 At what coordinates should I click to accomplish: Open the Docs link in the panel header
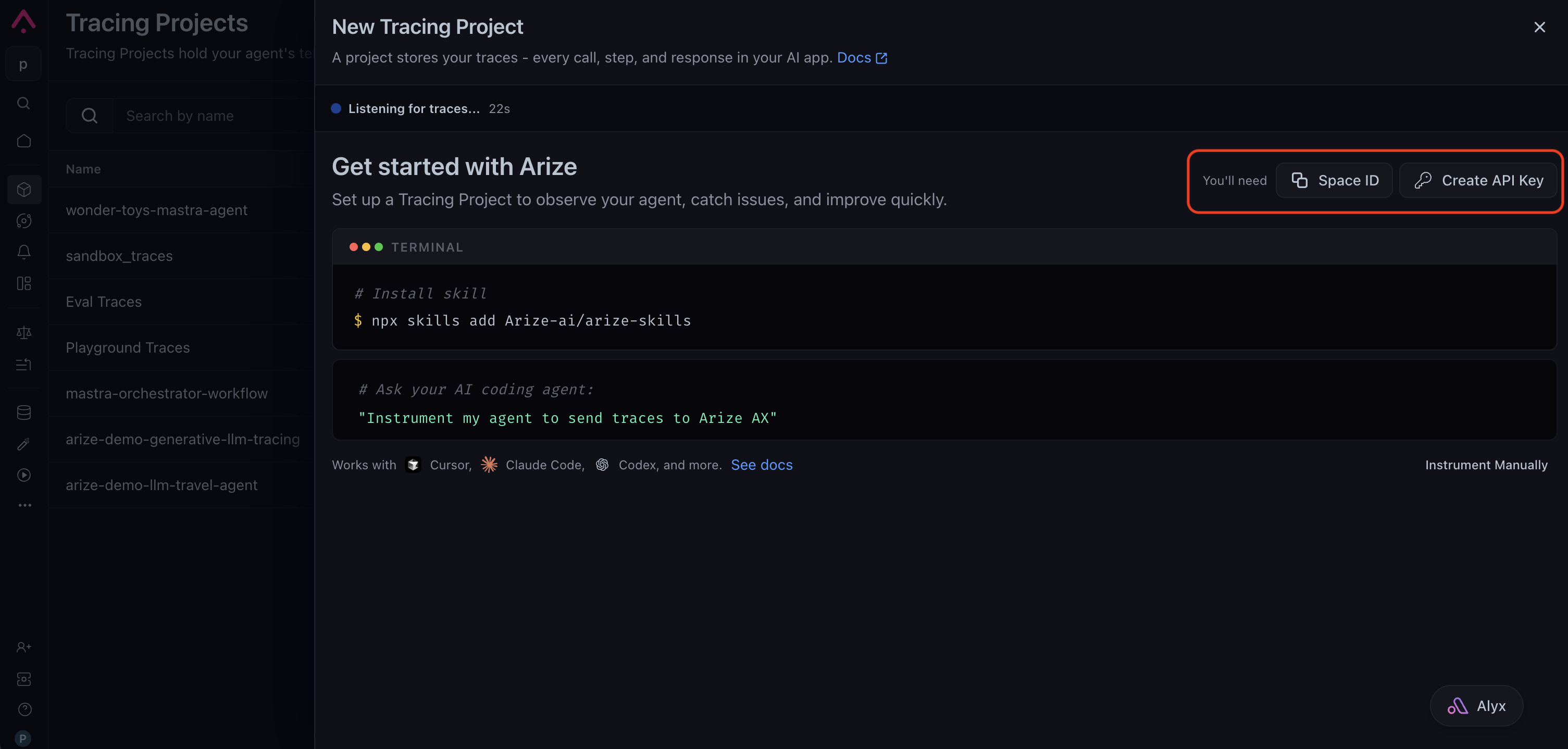[x=862, y=58]
